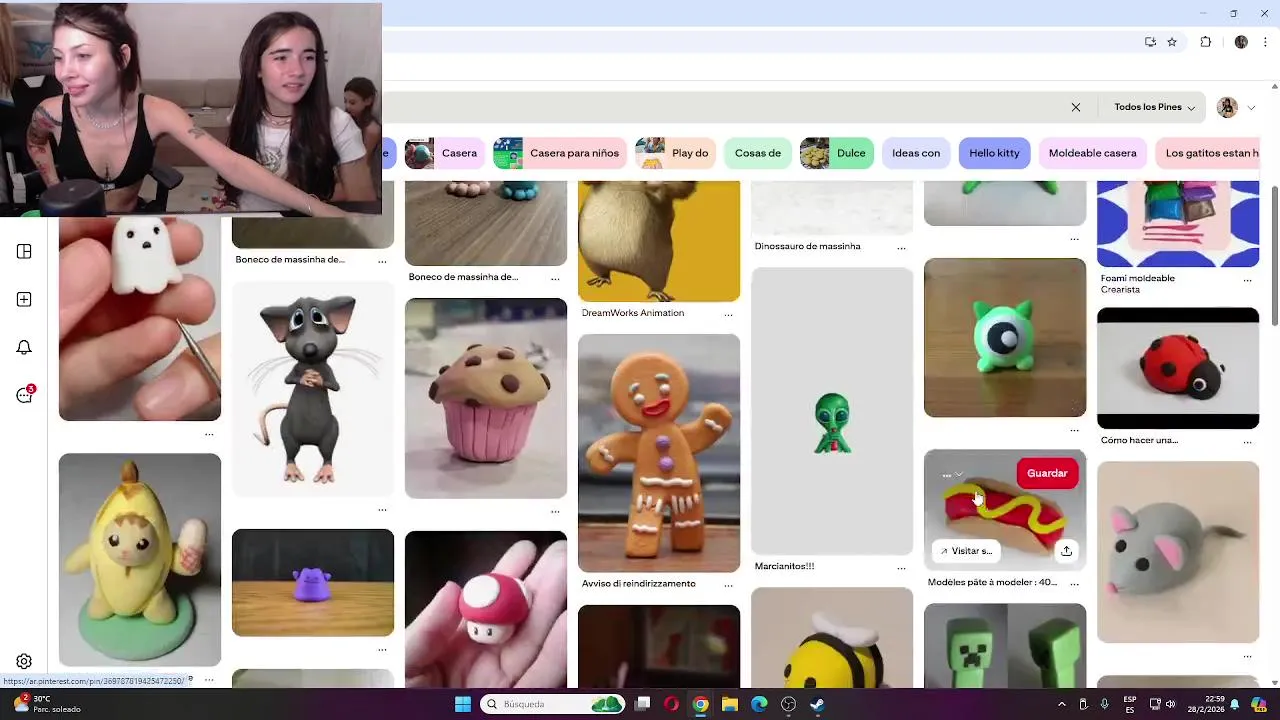Open more options for 'DreamWorks Animation' pin

pos(728,315)
